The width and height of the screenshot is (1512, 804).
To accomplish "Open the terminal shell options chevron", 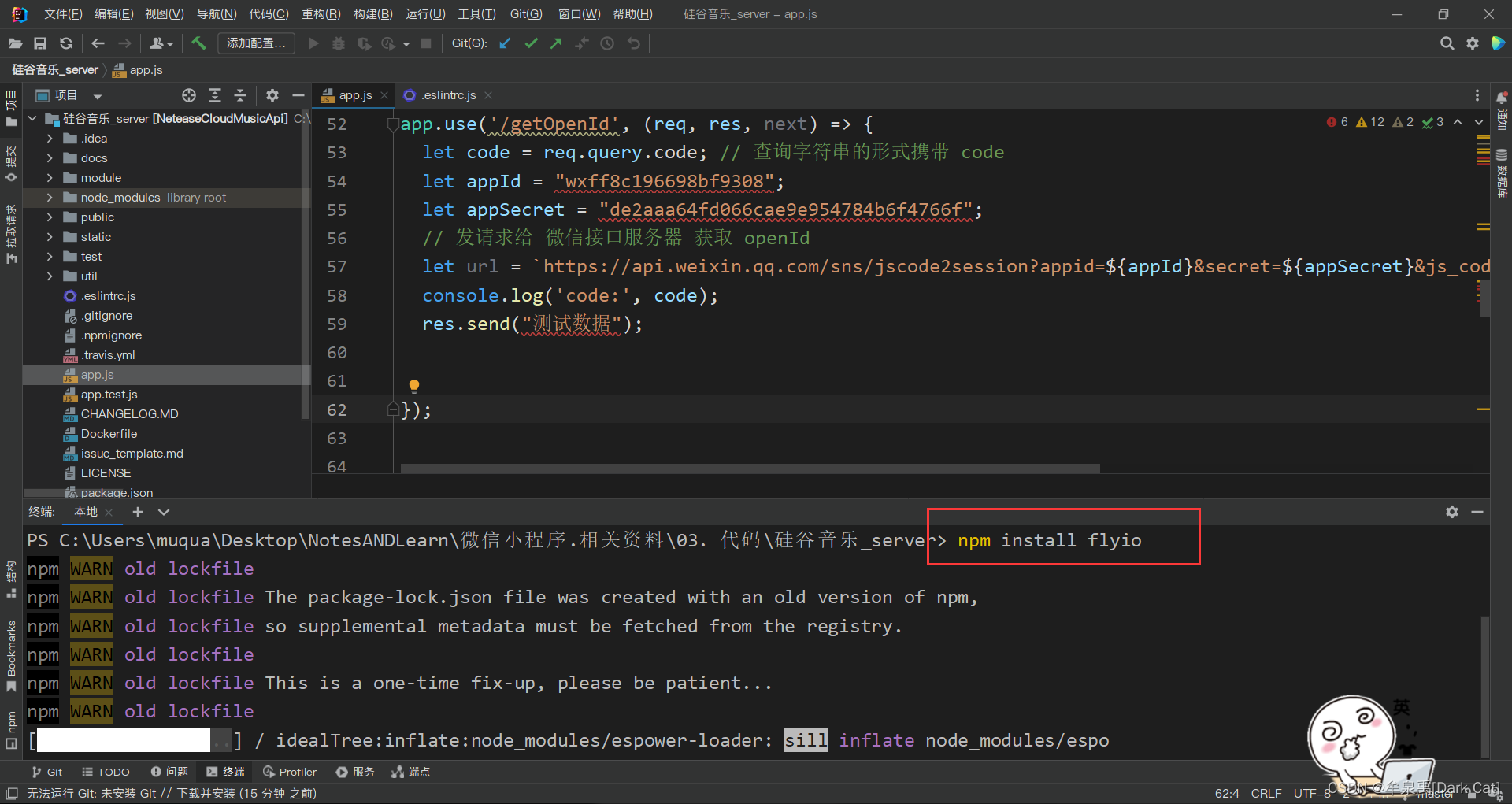I will tap(164, 512).
